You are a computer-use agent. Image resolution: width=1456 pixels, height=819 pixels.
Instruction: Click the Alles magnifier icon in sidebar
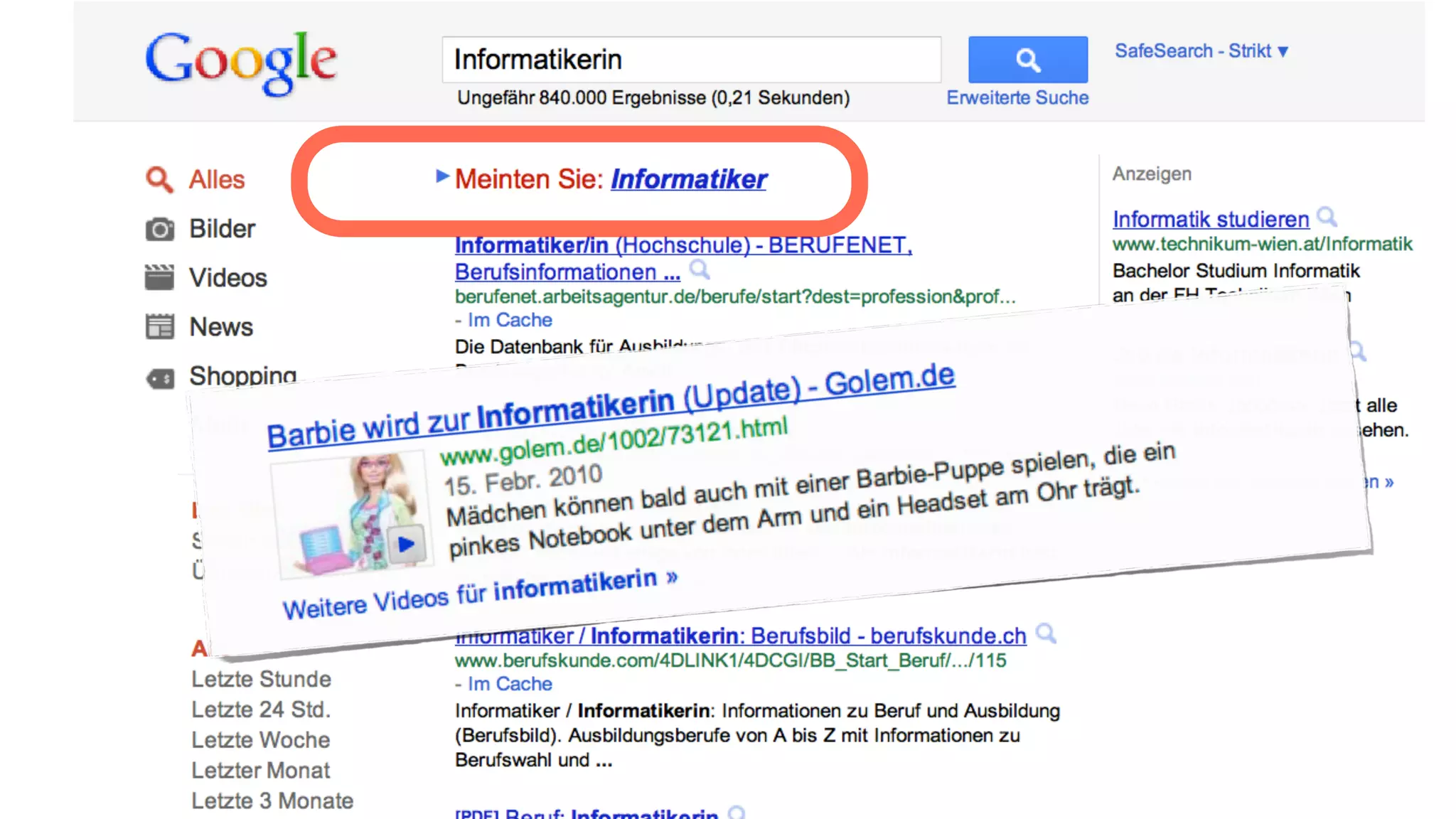coord(159,180)
